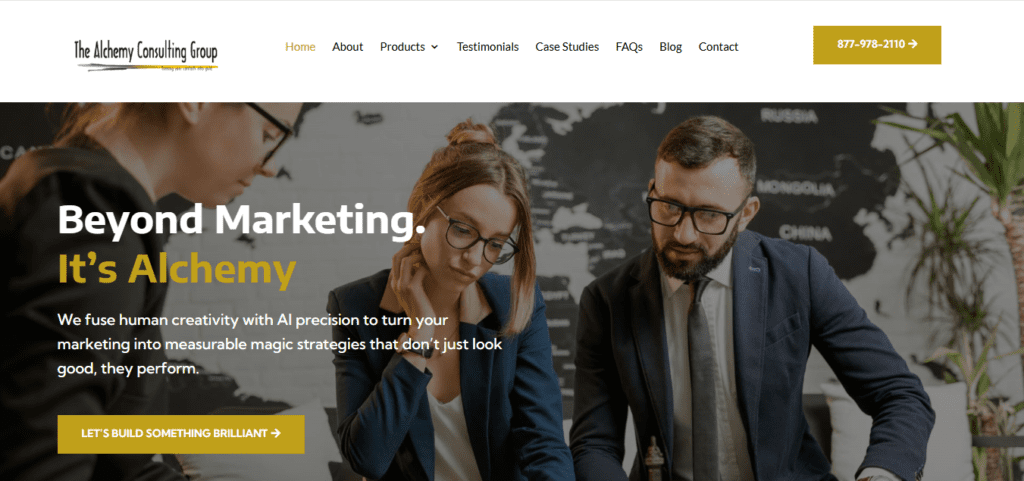Click the Beyond Marketing headline
Screen dimensions: 1024x481
[x=242, y=220]
